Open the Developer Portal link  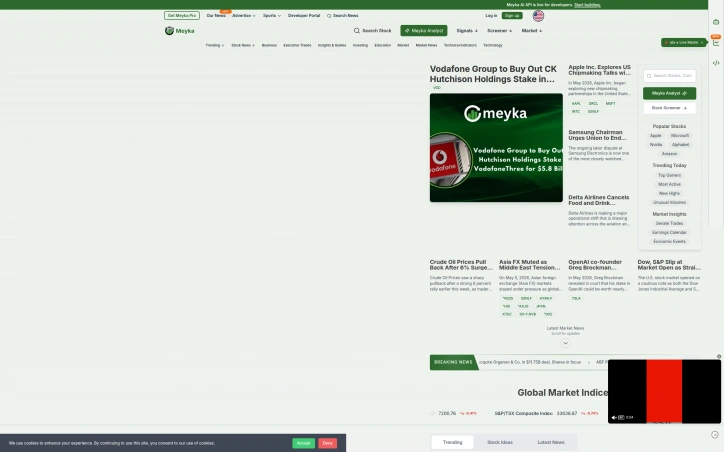click(304, 16)
